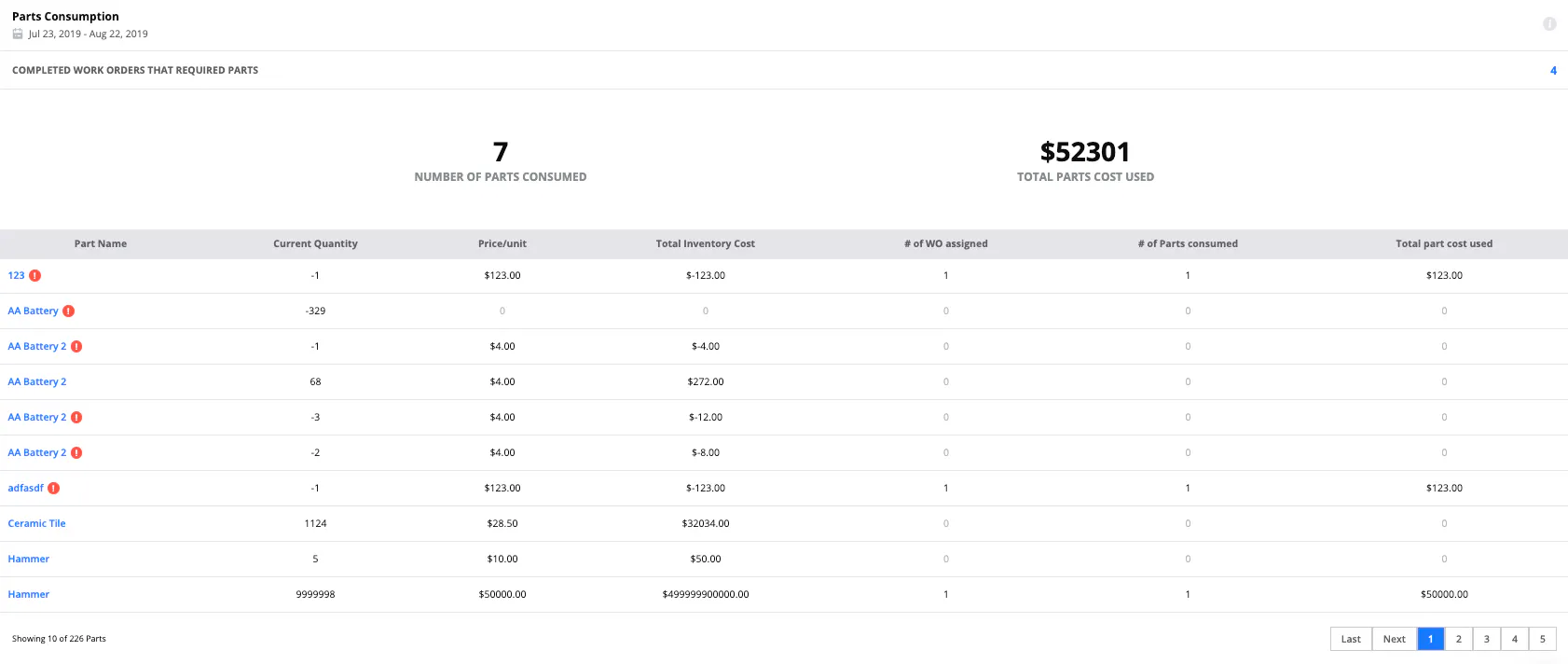Screen dimensions: 1568x664
Task: Click the 9999998 quantity cell
Action: coord(315,594)
